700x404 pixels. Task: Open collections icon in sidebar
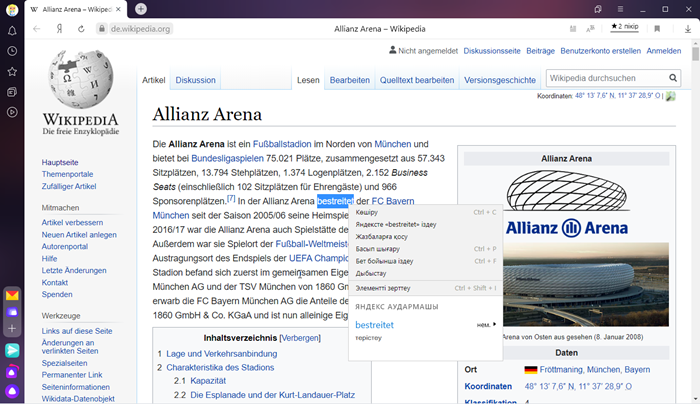12,92
